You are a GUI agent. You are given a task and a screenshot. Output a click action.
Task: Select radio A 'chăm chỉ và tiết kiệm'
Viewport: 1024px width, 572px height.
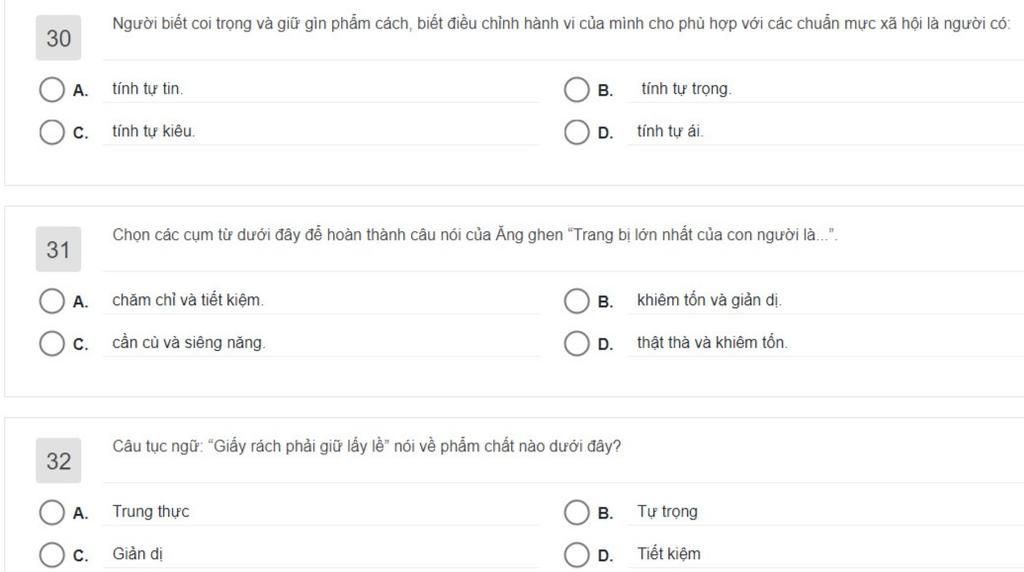tap(52, 301)
